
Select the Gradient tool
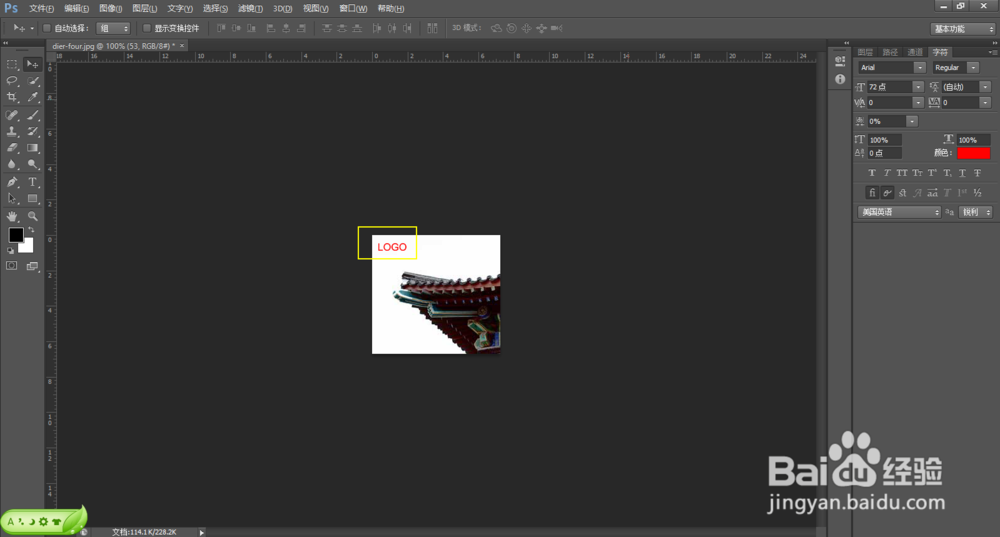33,148
